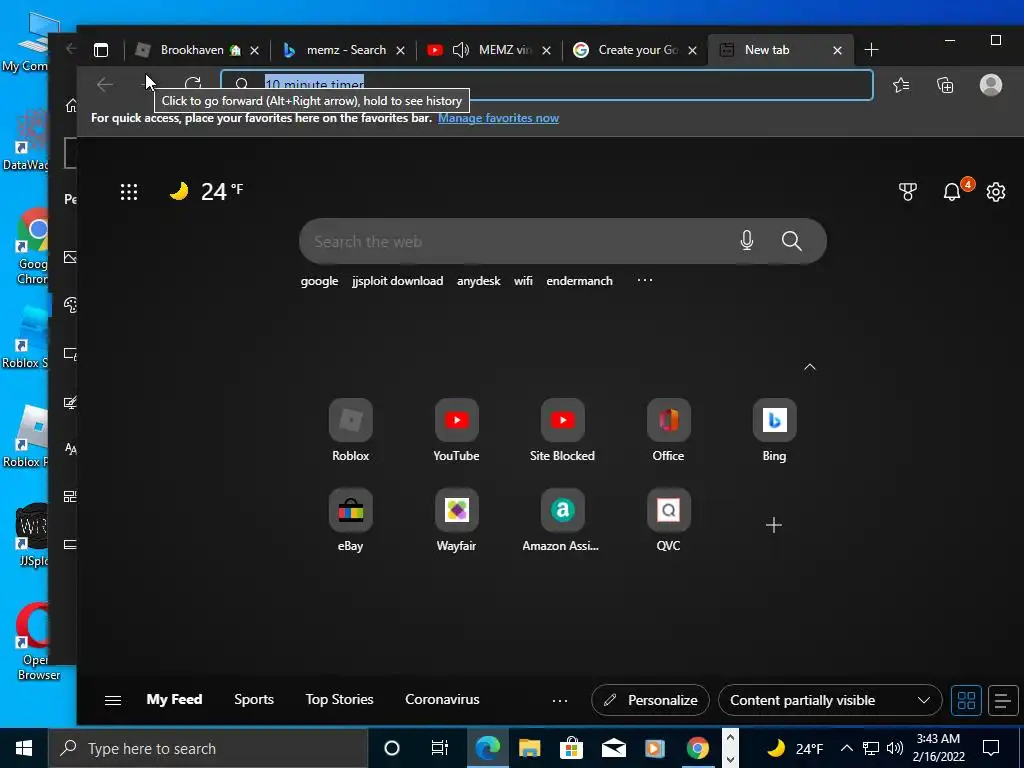Close the New tab tab

[837, 50]
